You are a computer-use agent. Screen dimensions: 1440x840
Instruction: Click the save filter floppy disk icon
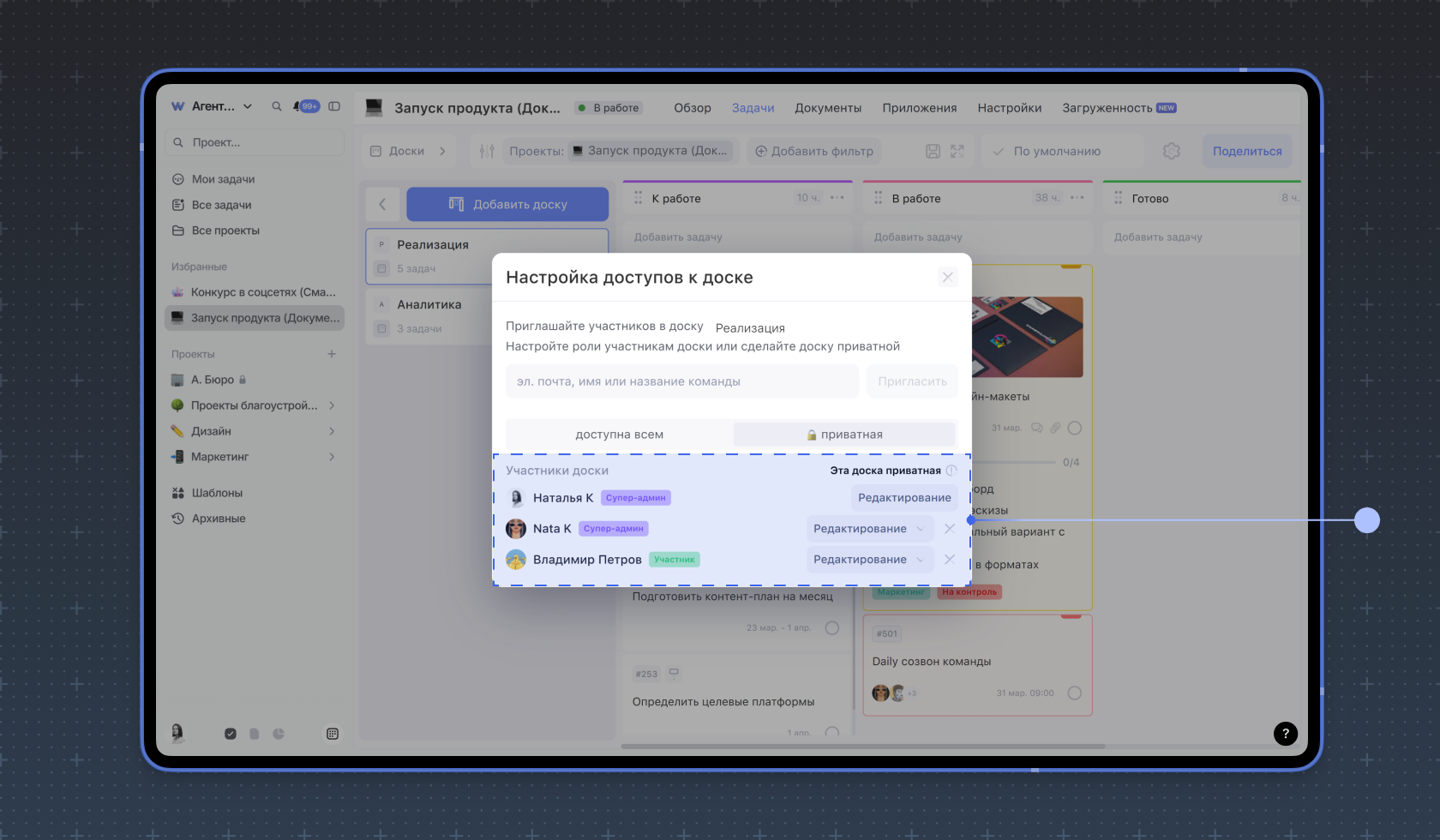(x=933, y=151)
